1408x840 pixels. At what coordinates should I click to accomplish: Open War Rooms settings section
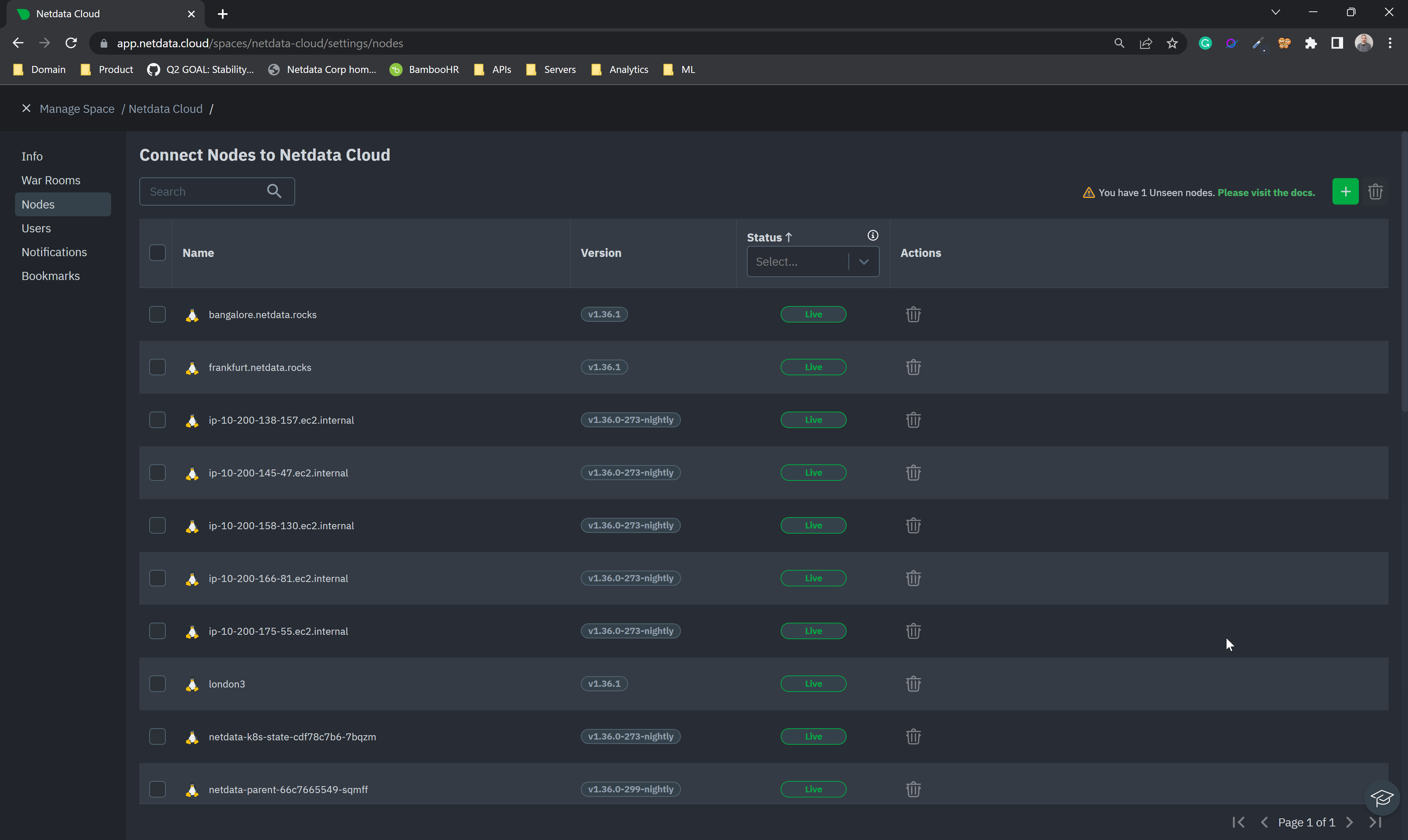pos(51,181)
